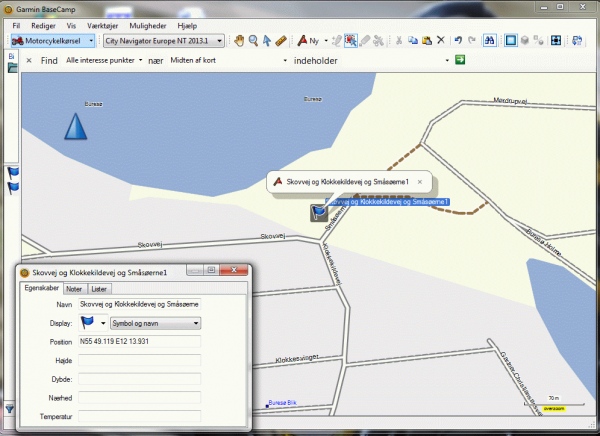The width and height of the screenshot is (600, 436).
Task: Click the Navn input field
Action: click(139, 304)
